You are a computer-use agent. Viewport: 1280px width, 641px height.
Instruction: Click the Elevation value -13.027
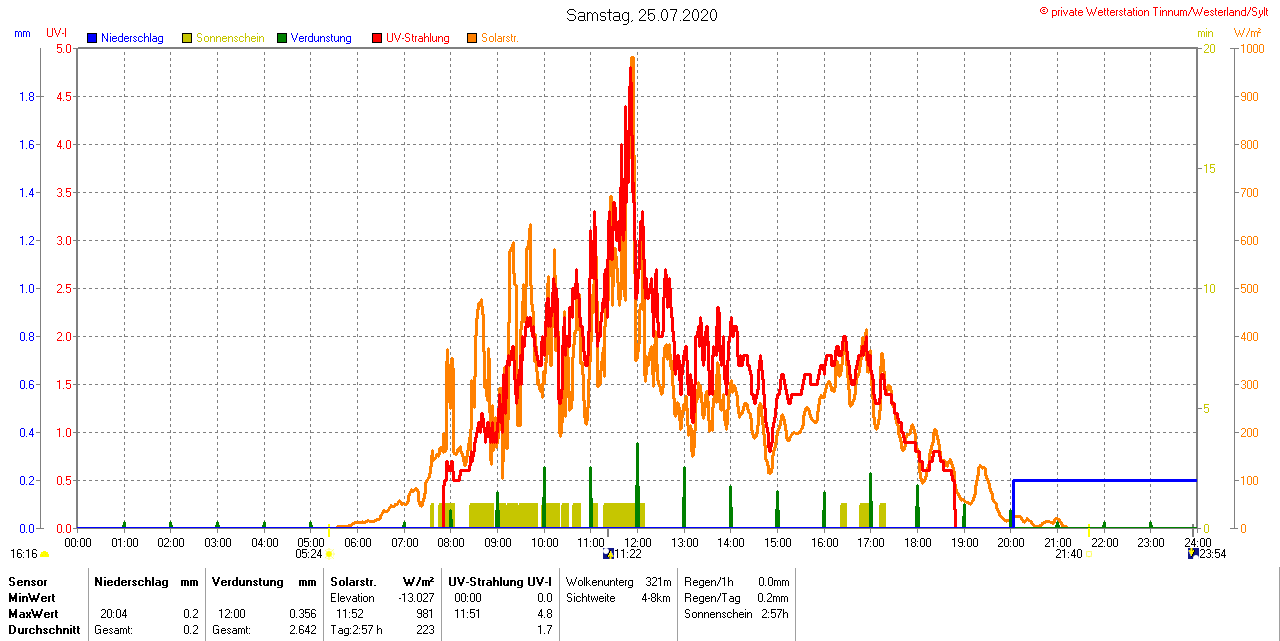coord(415,597)
